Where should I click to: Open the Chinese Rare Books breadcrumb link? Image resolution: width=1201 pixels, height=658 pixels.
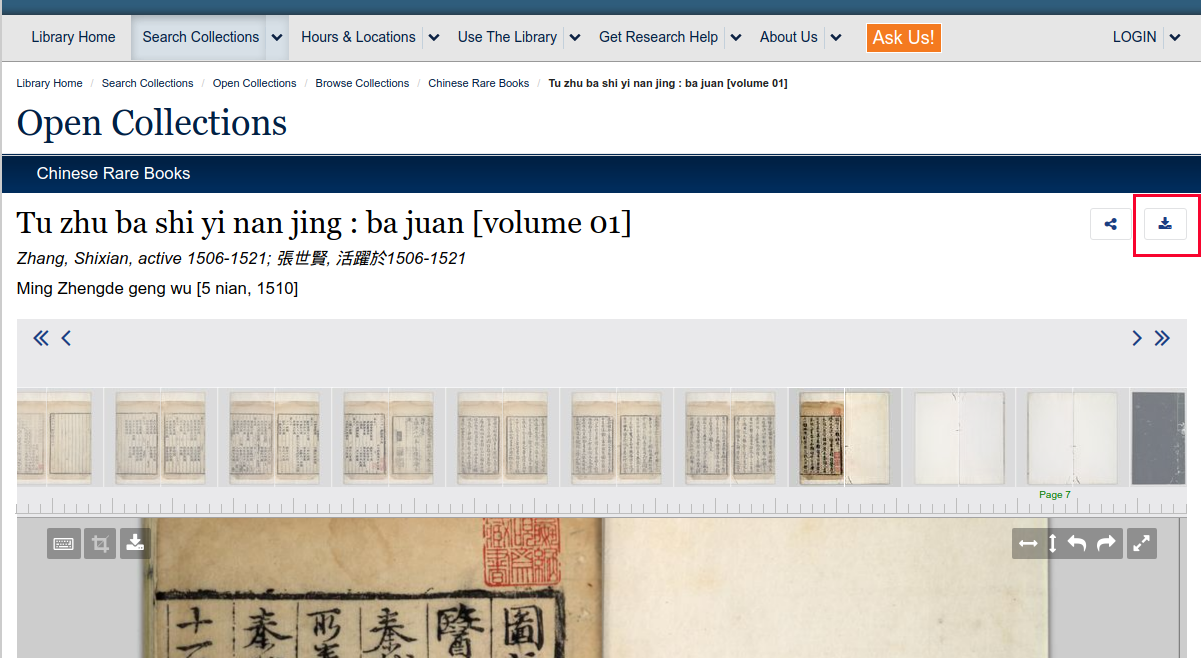[x=478, y=83]
